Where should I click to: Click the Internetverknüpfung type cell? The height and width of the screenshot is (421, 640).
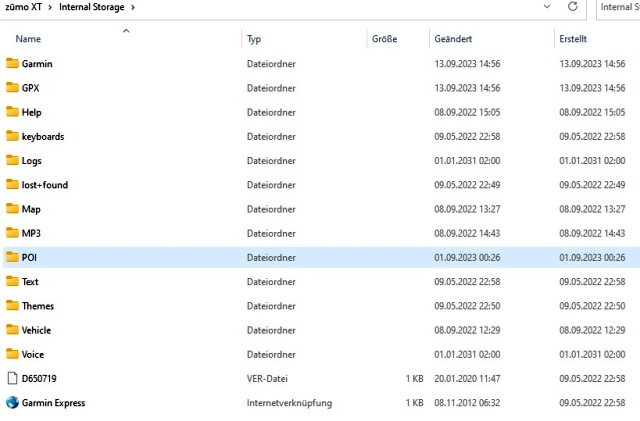pyautogui.click(x=289, y=403)
